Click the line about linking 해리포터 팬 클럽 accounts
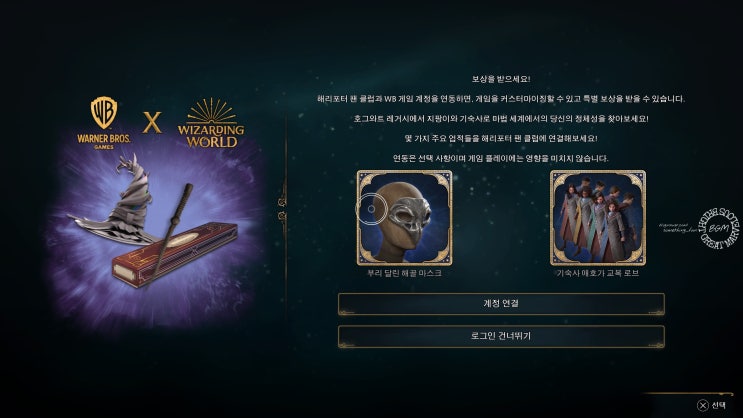Screen dimensions: 743x418 501,99
